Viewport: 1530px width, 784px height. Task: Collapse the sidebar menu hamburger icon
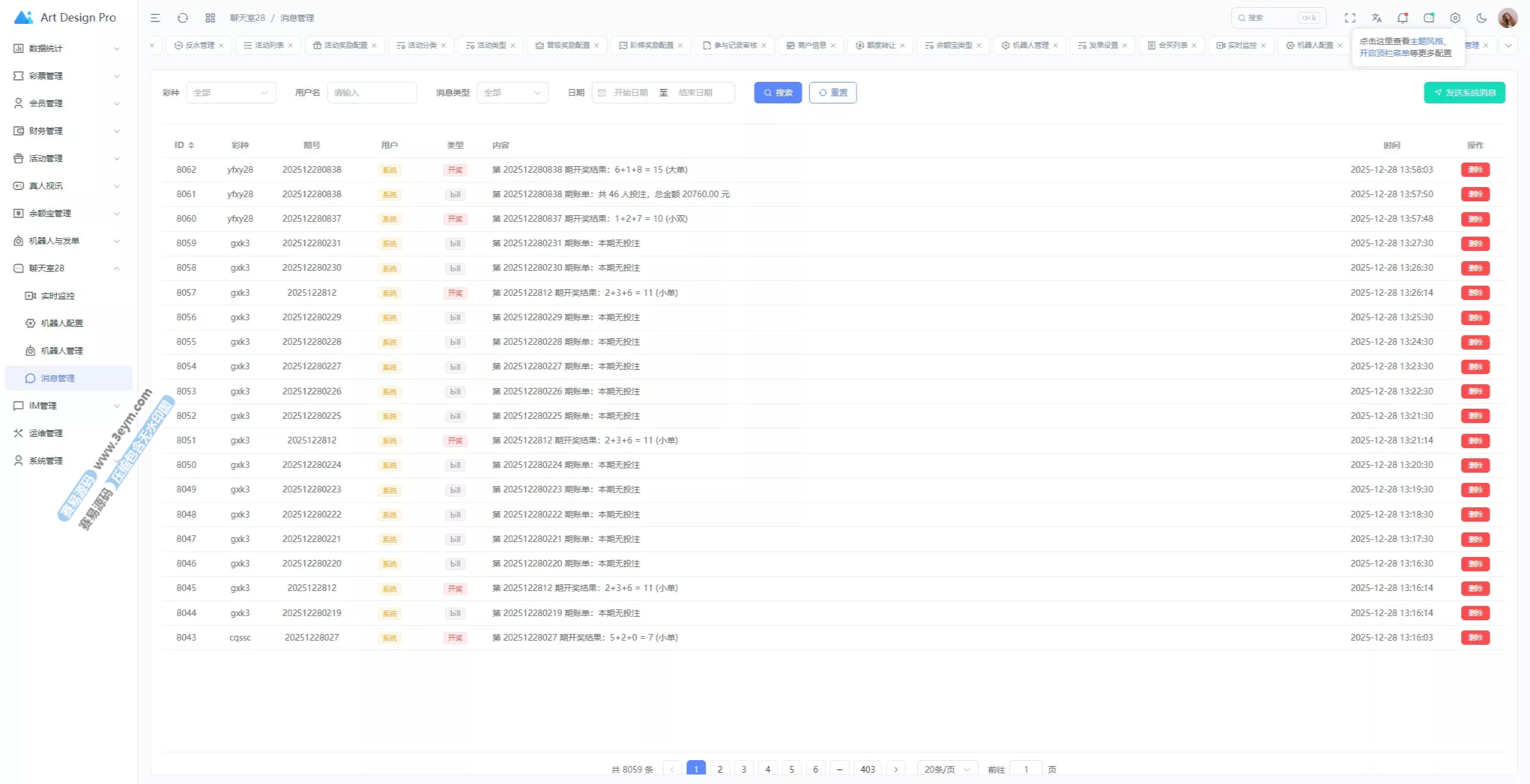[155, 18]
